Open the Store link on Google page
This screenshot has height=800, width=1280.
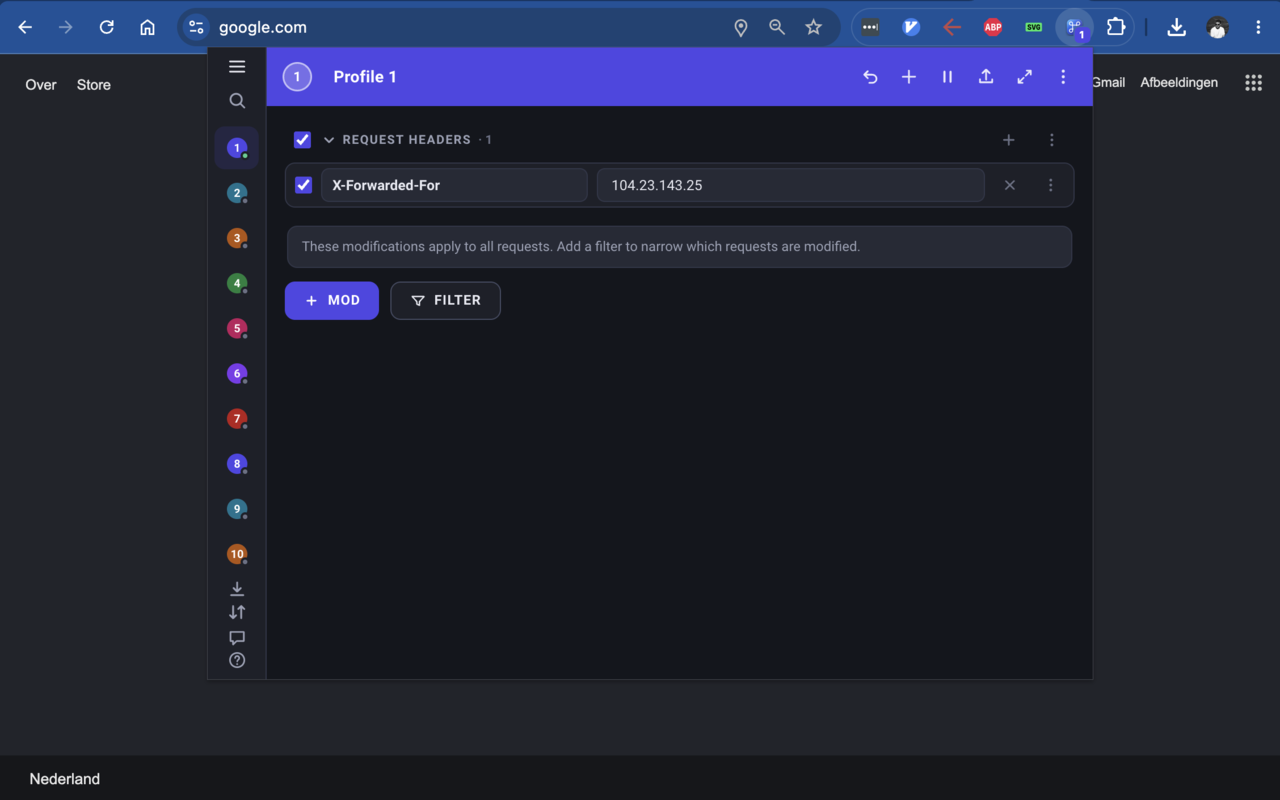pyautogui.click(x=94, y=85)
